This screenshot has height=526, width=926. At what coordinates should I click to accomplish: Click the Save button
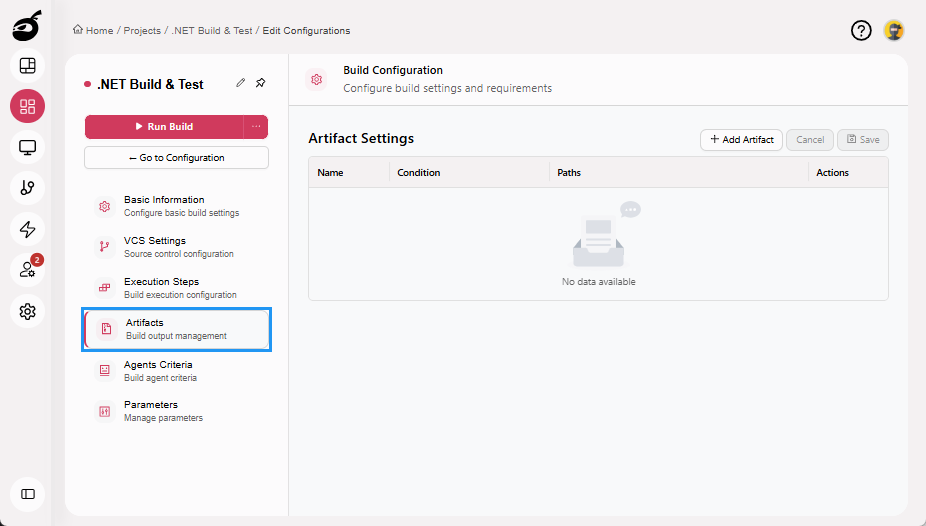[x=863, y=139]
